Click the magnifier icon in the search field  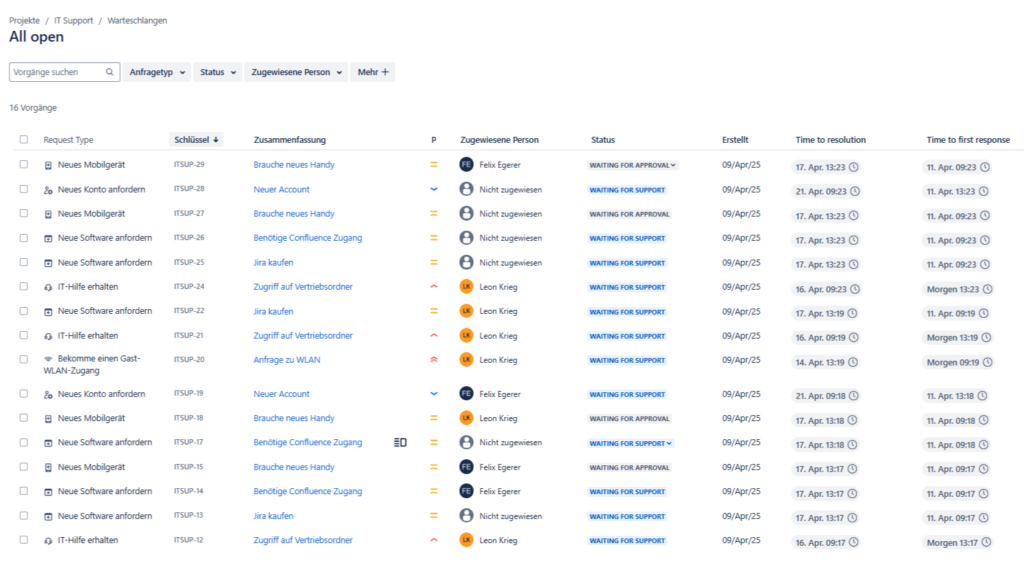109,71
